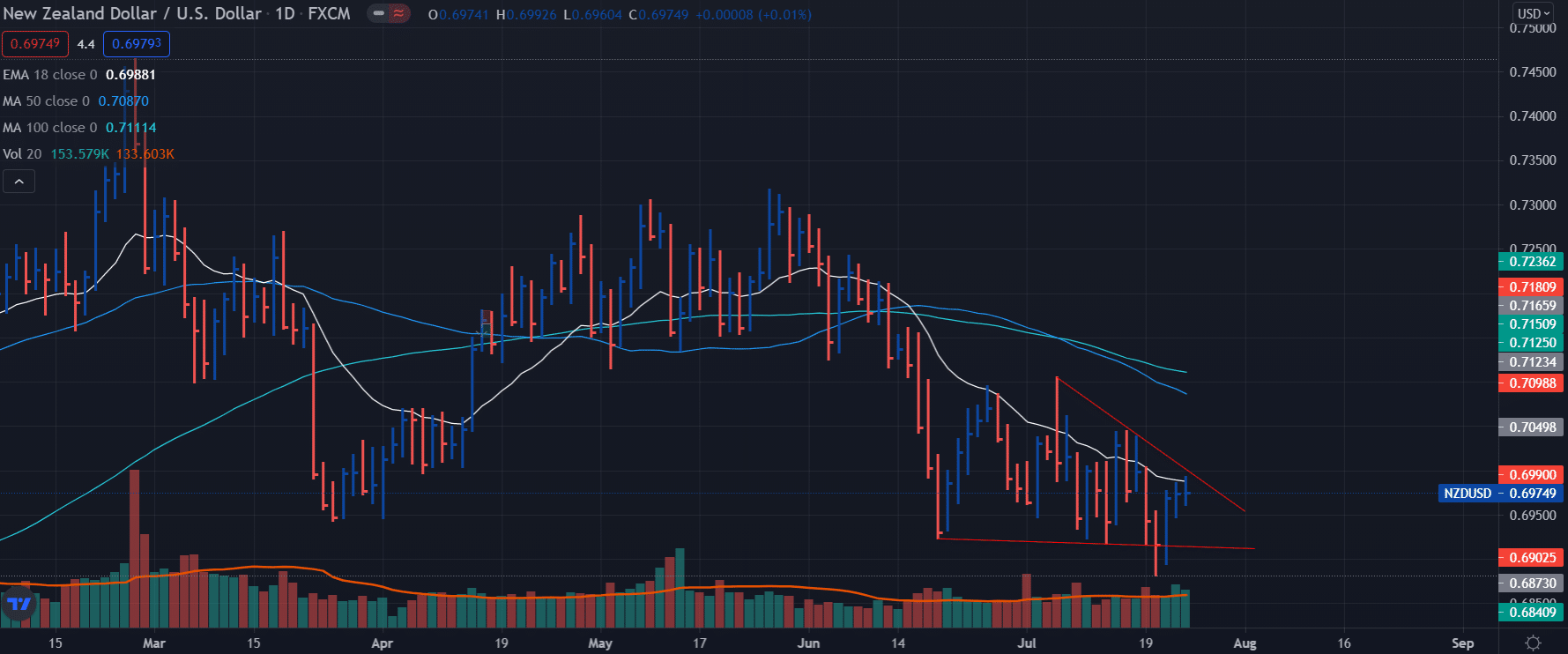The height and width of the screenshot is (654, 1568).
Task: Click the delayed data approximation icon
Action: coord(399,14)
